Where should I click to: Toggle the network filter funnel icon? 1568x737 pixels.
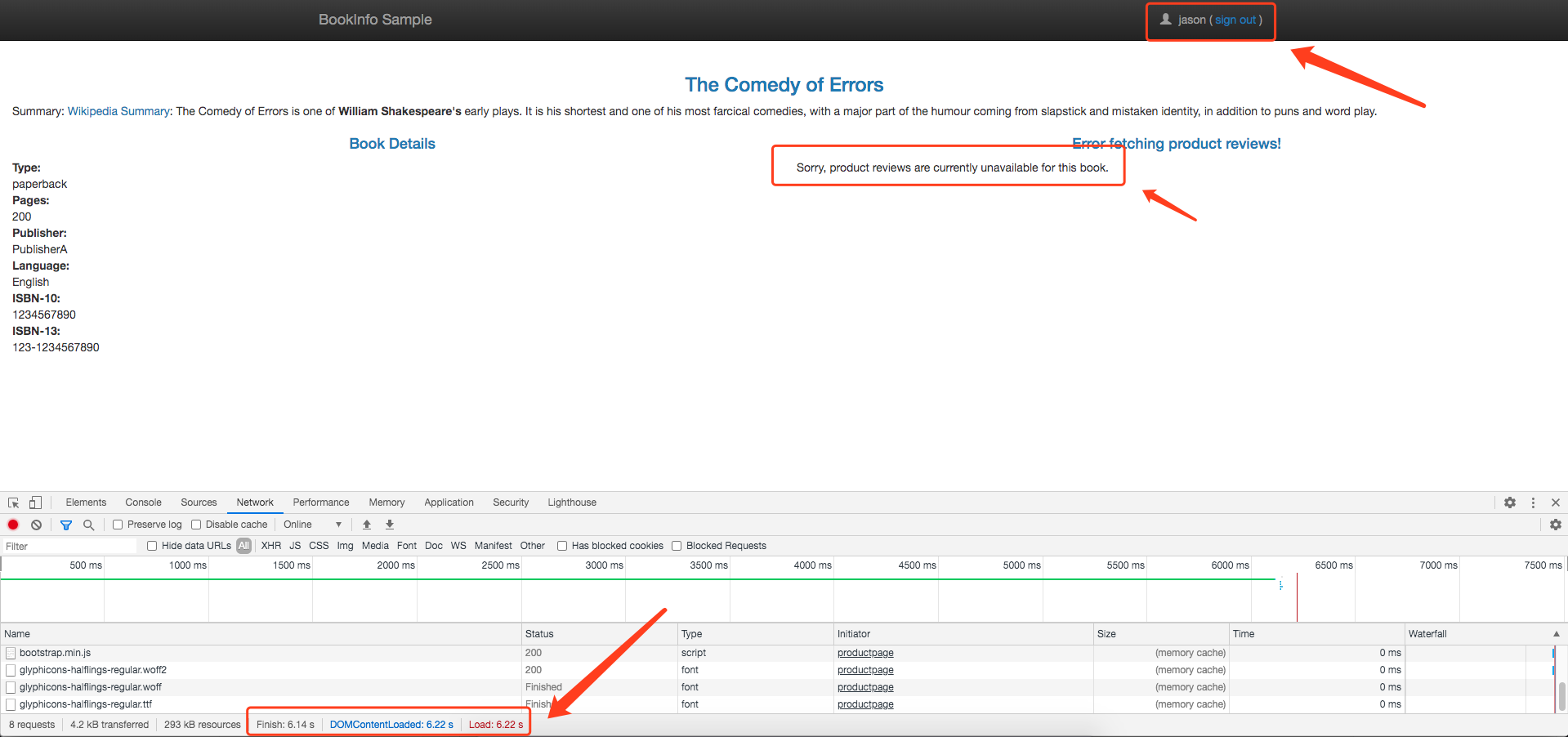coord(66,525)
